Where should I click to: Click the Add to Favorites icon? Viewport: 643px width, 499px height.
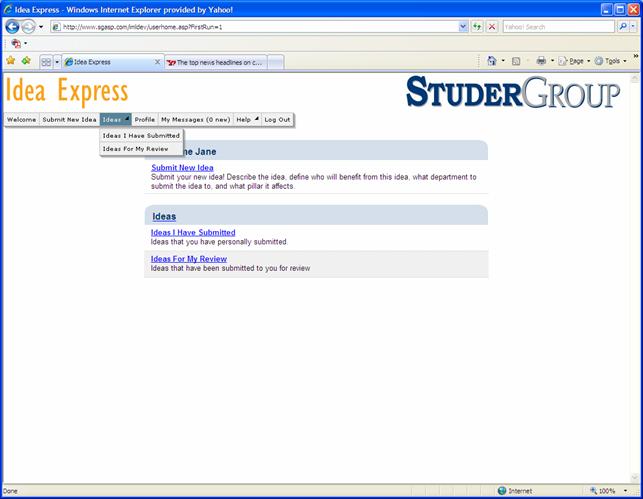pos(26,61)
